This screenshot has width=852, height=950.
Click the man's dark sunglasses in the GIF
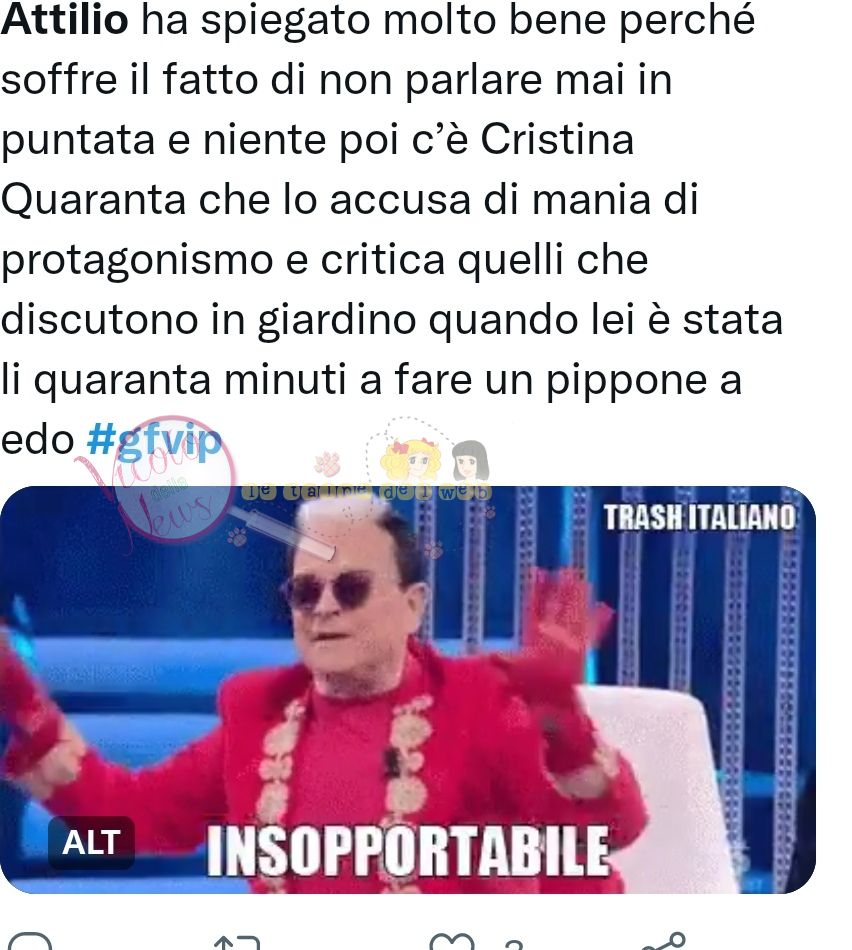click(328, 590)
